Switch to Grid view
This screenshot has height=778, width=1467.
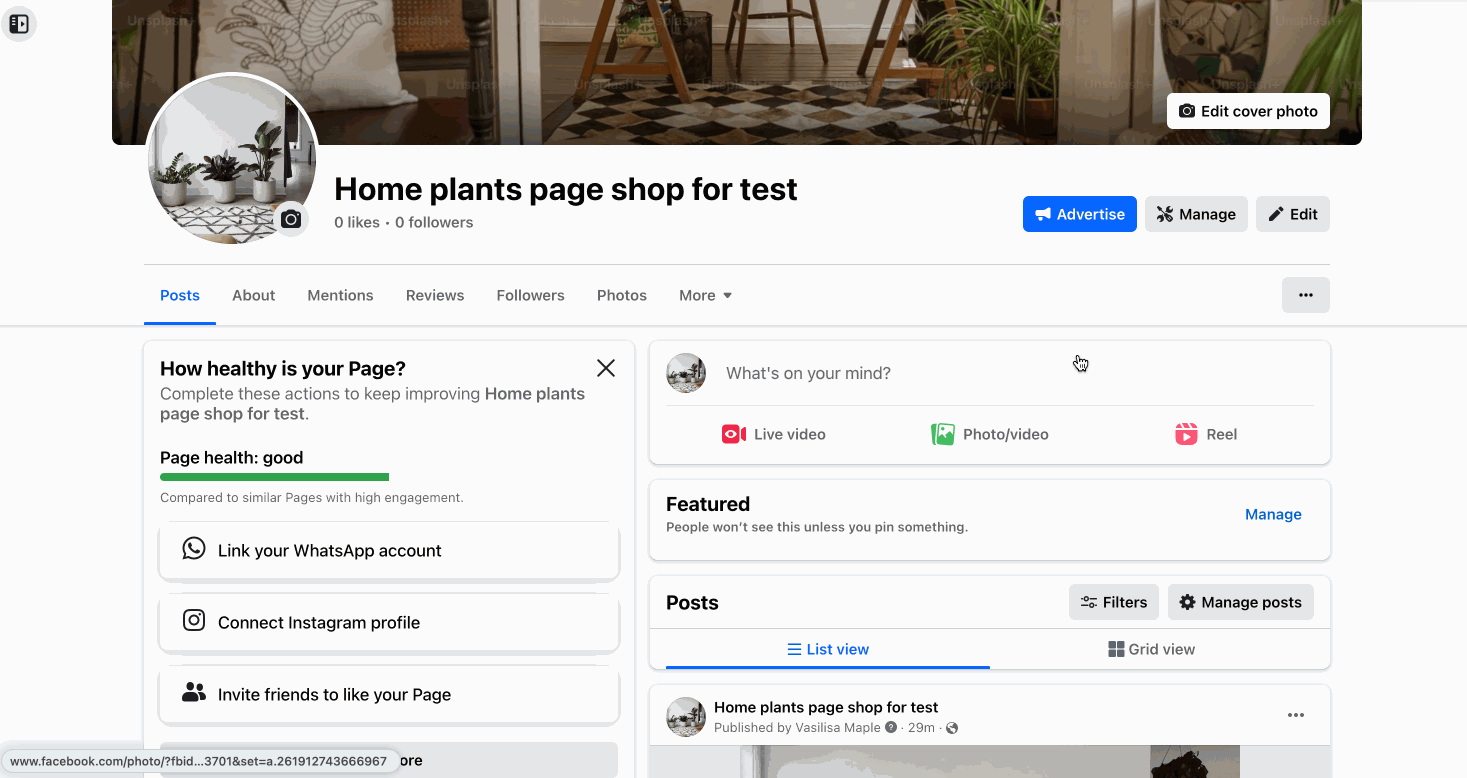1151,649
